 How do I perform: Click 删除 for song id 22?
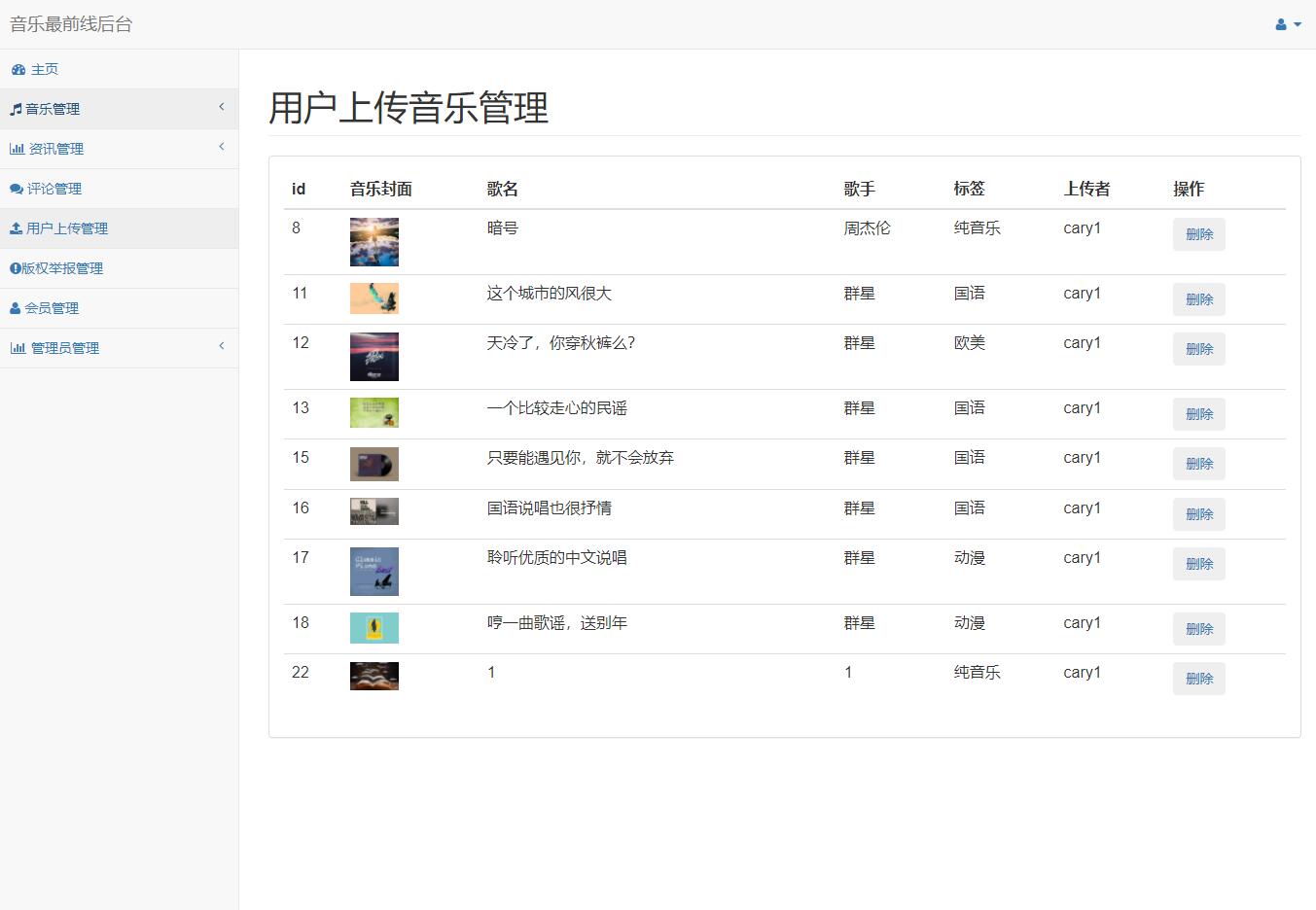point(1198,678)
